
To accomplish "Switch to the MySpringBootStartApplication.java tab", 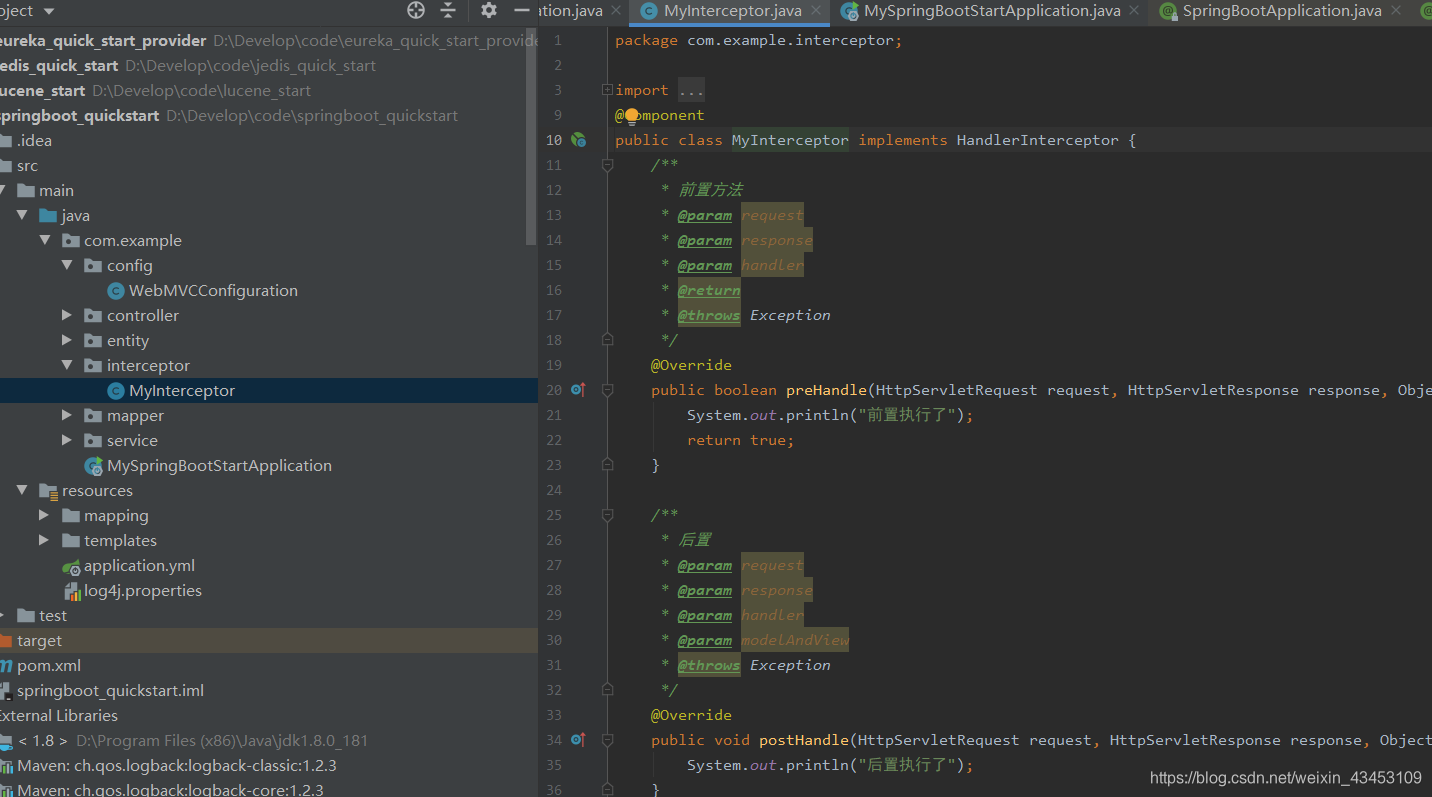I will coord(992,11).
